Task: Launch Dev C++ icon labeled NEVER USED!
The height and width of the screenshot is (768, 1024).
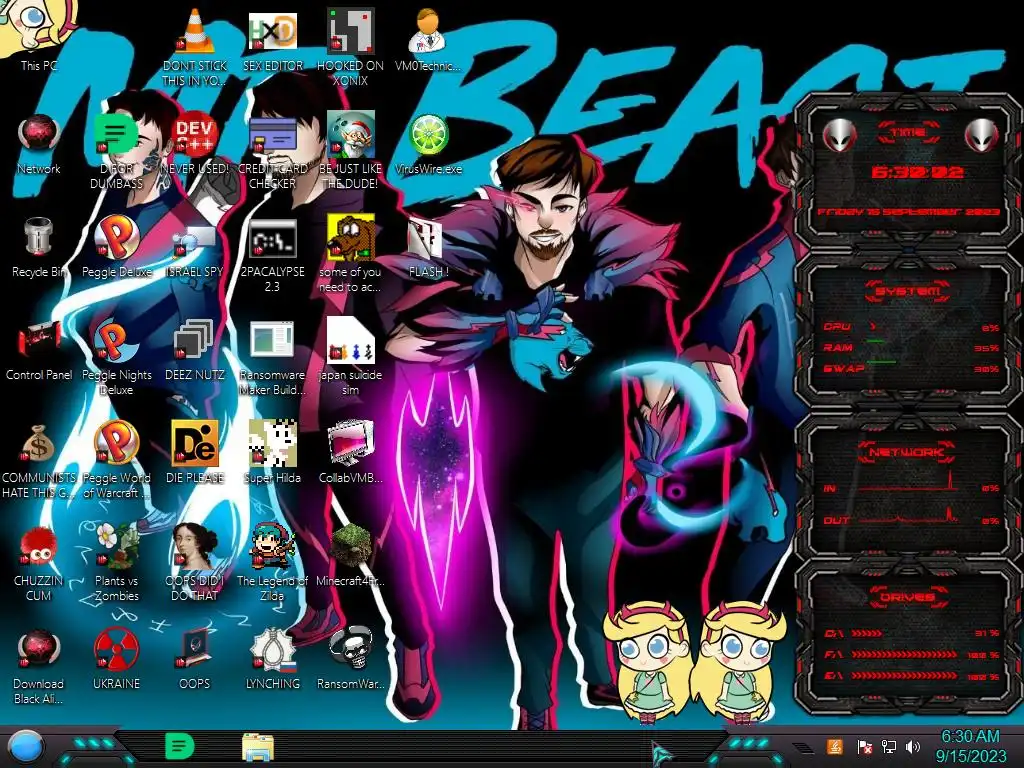Action: click(x=195, y=135)
